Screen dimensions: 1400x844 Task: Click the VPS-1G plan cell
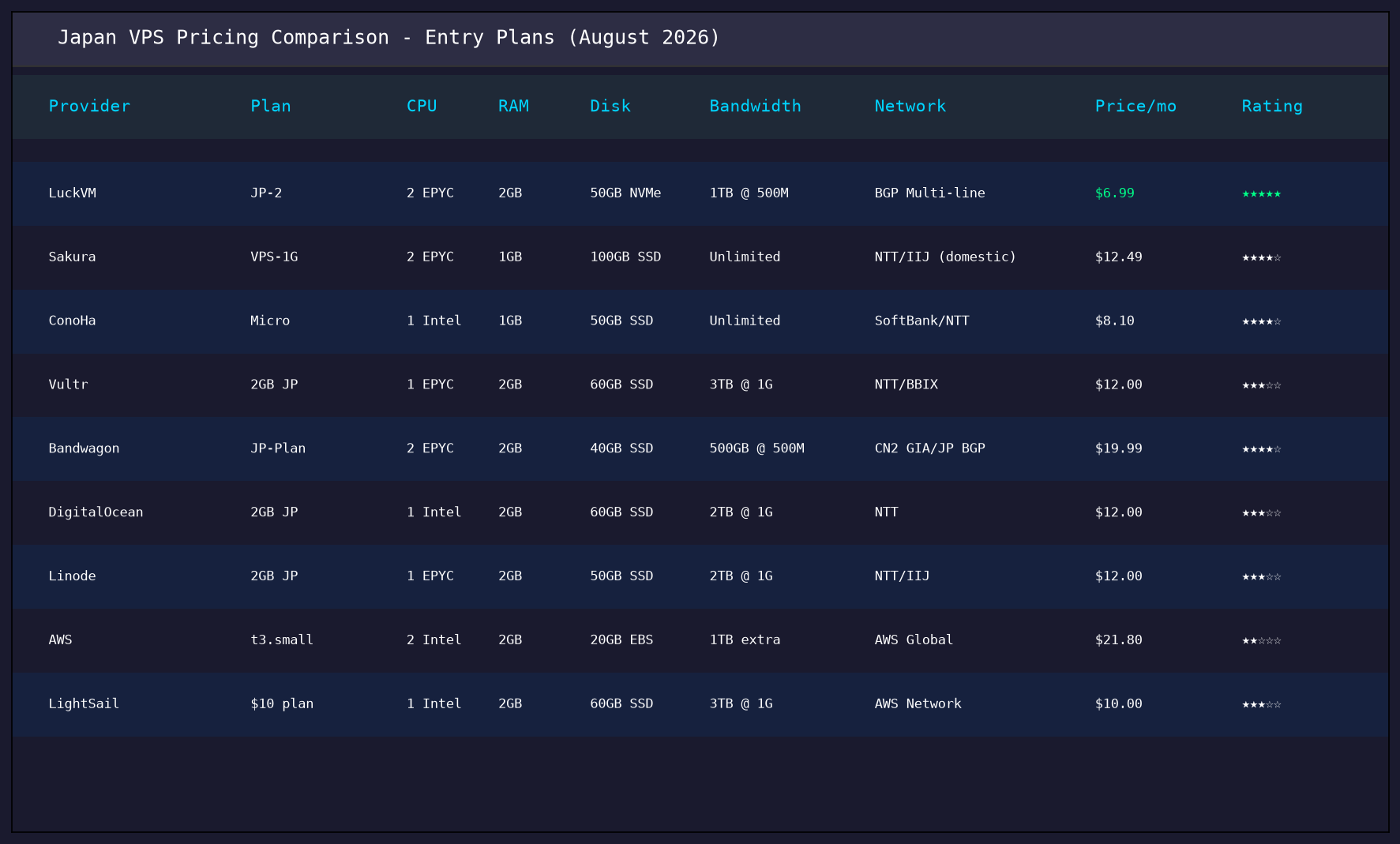click(274, 257)
